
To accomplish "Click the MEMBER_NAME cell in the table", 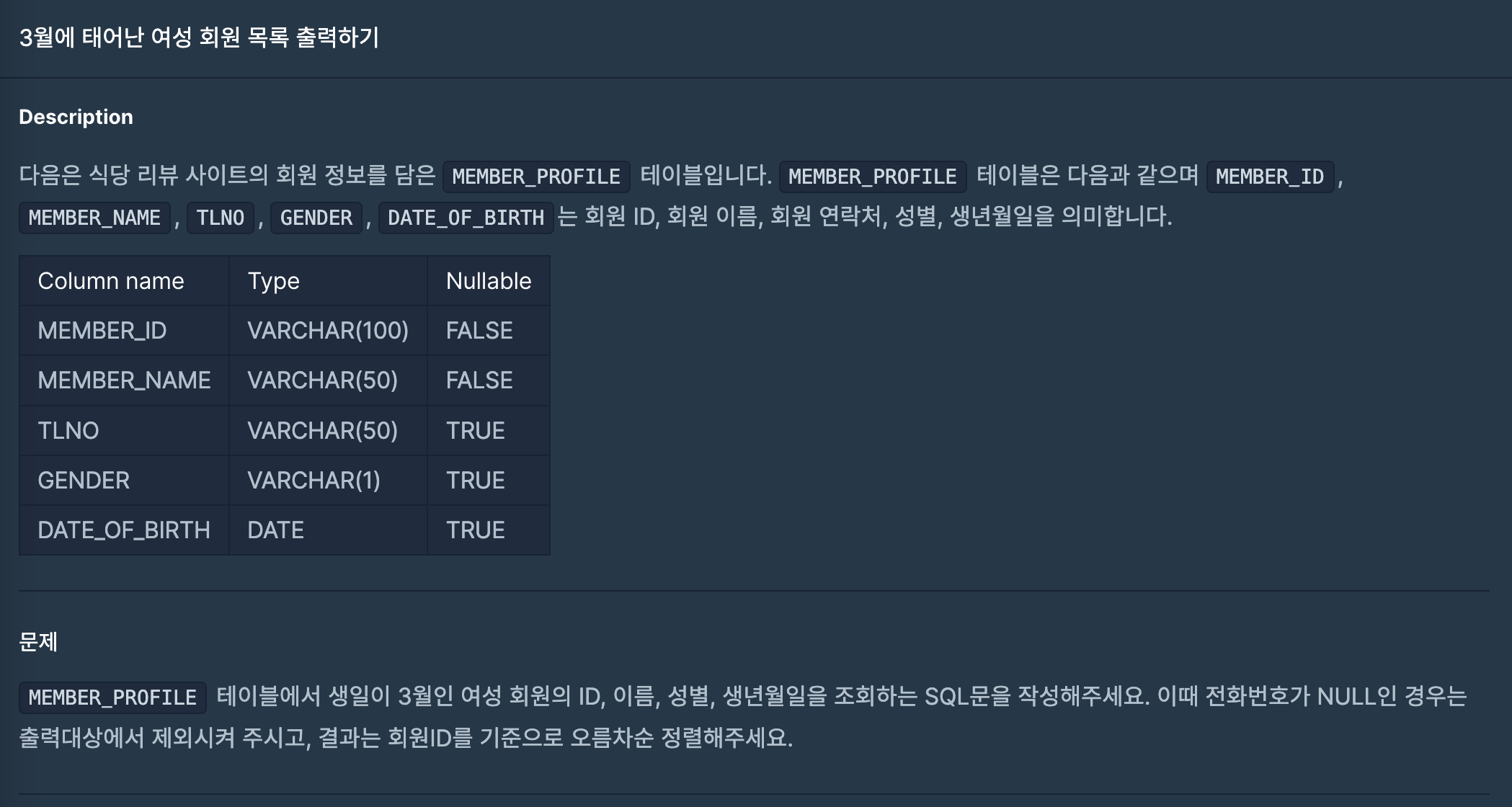I will click(x=124, y=380).
